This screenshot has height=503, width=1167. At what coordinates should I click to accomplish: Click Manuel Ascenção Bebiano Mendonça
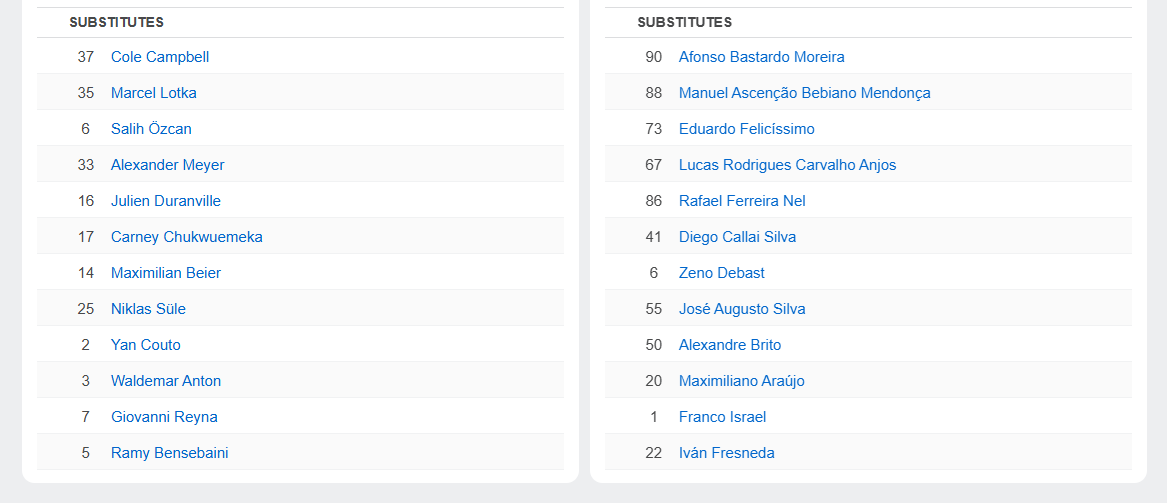coord(804,93)
